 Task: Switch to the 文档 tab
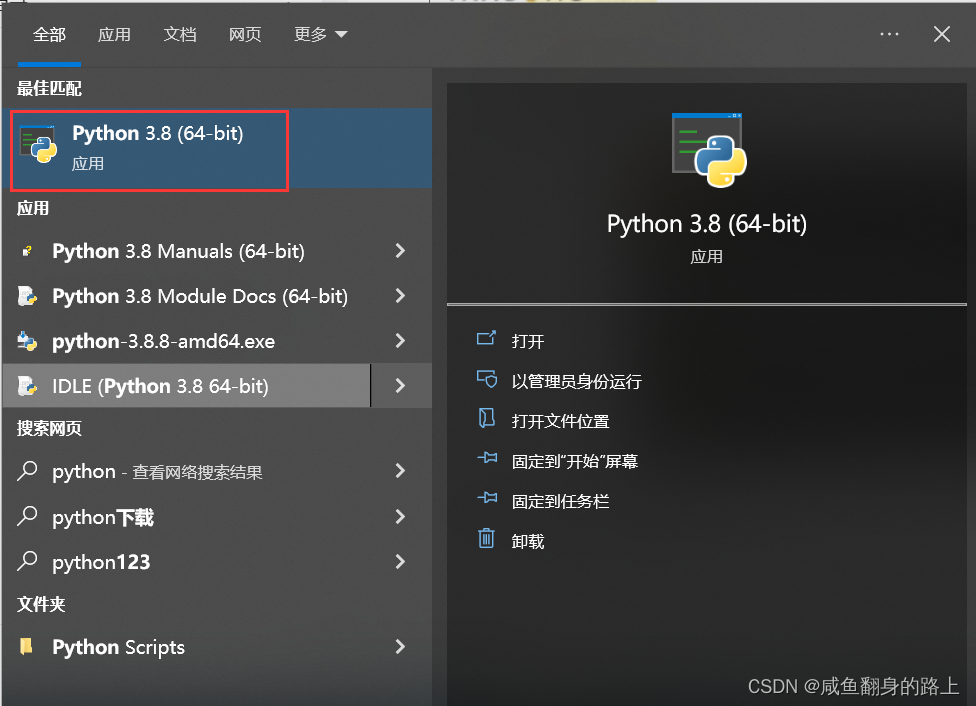pos(180,33)
